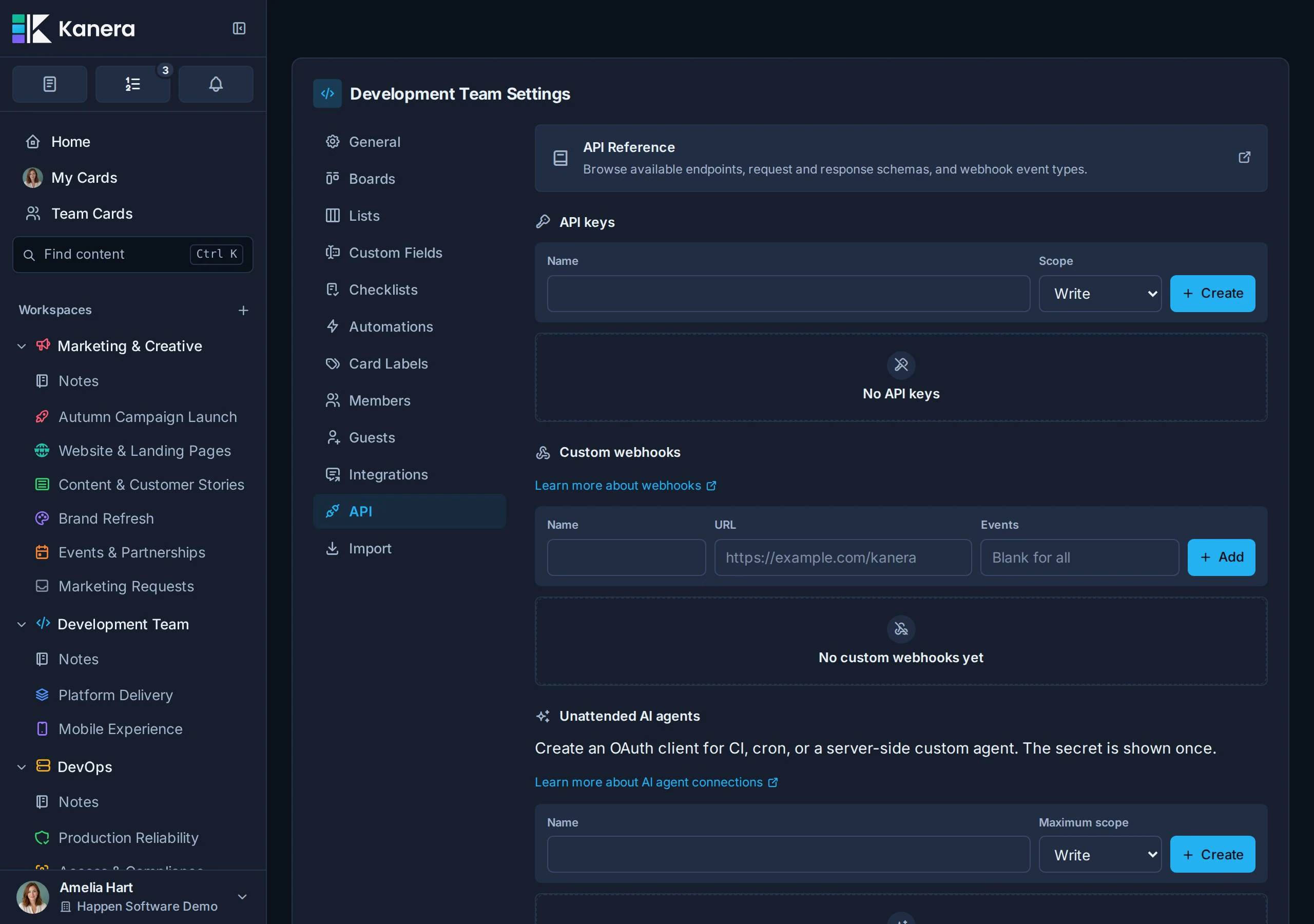Open Amelia Hart account menu

coord(133,896)
